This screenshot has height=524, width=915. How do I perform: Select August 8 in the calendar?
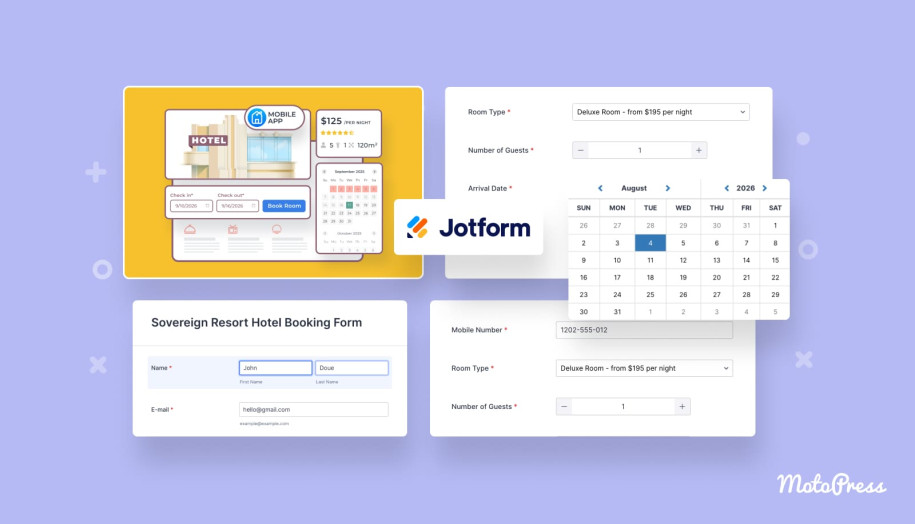[x=775, y=243]
